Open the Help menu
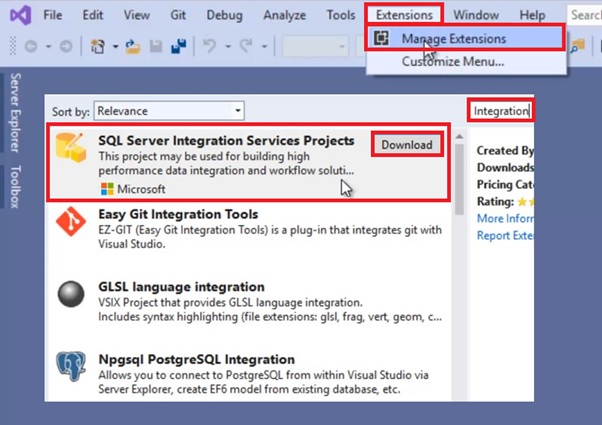602x425 pixels. click(x=532, y=15)
